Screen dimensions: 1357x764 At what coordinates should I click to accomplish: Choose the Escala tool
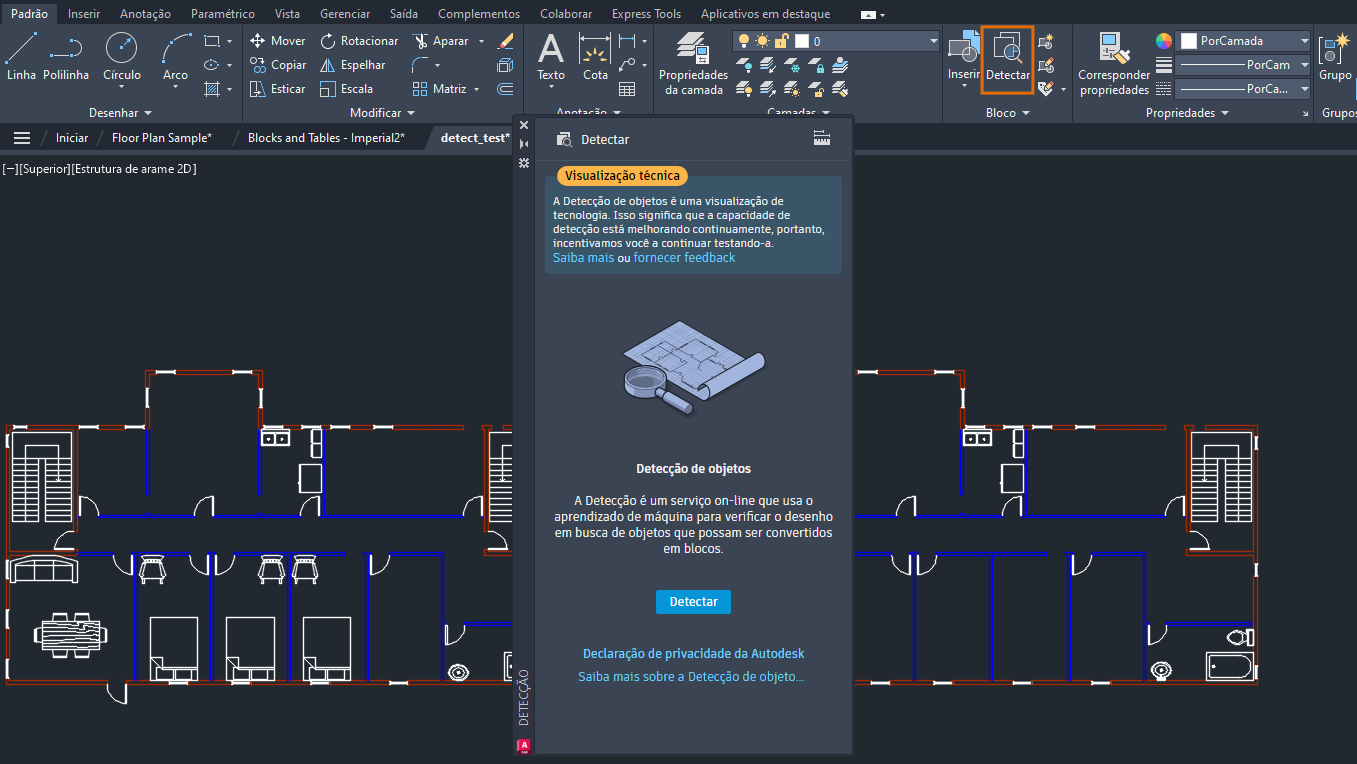[x=346, y=89]
